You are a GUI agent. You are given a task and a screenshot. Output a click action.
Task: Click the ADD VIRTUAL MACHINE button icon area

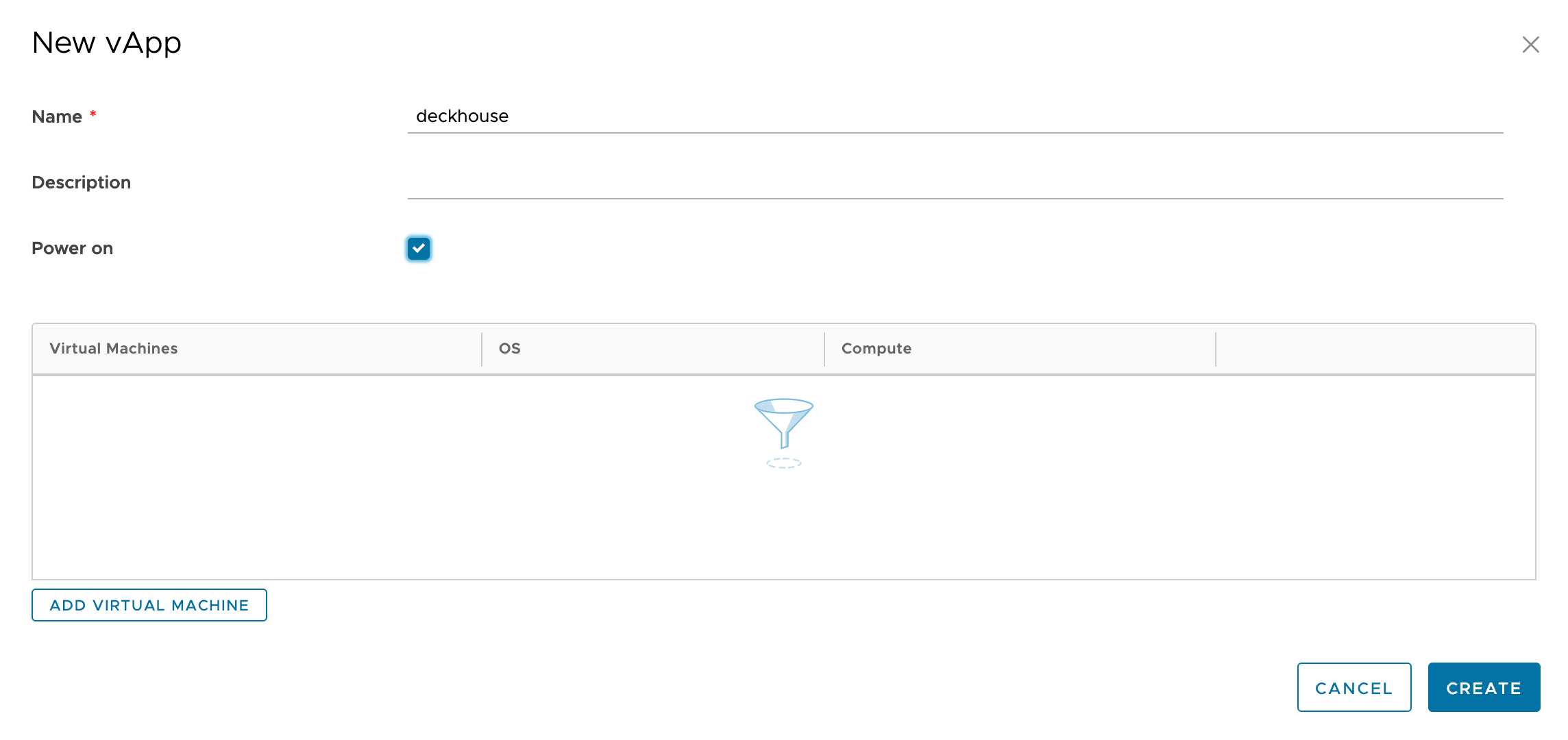tap(149, 605)
